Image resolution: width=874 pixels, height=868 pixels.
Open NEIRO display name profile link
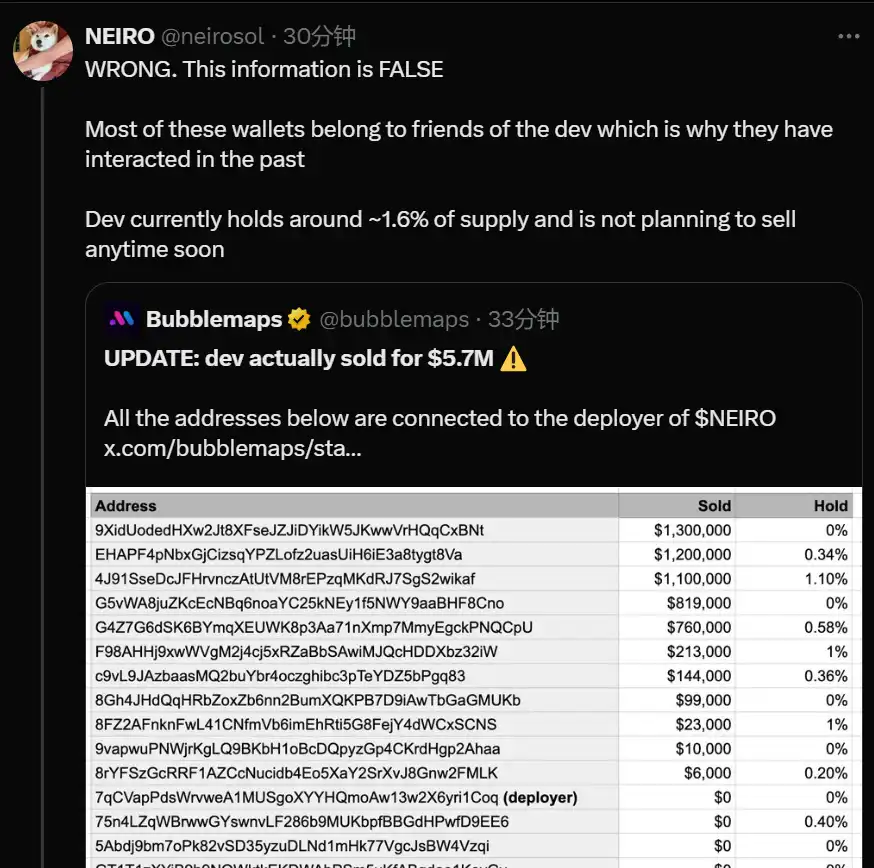pos(119,37)
